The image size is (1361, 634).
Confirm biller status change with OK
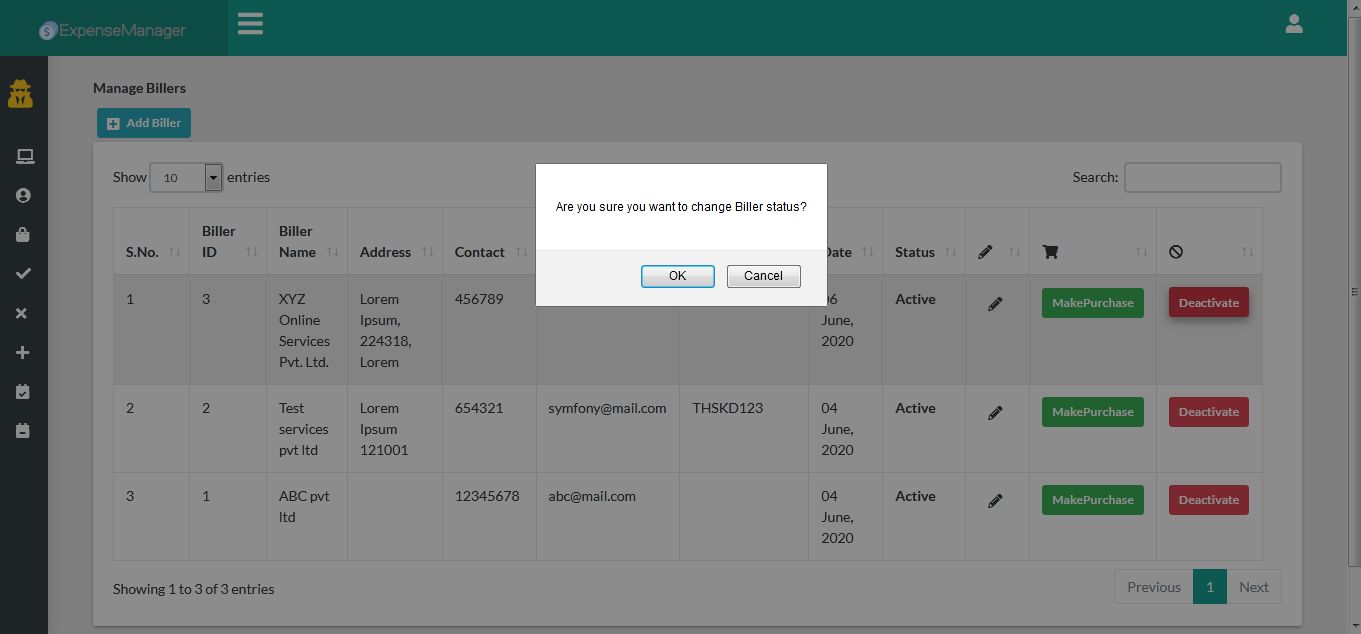tap(677, 276)
